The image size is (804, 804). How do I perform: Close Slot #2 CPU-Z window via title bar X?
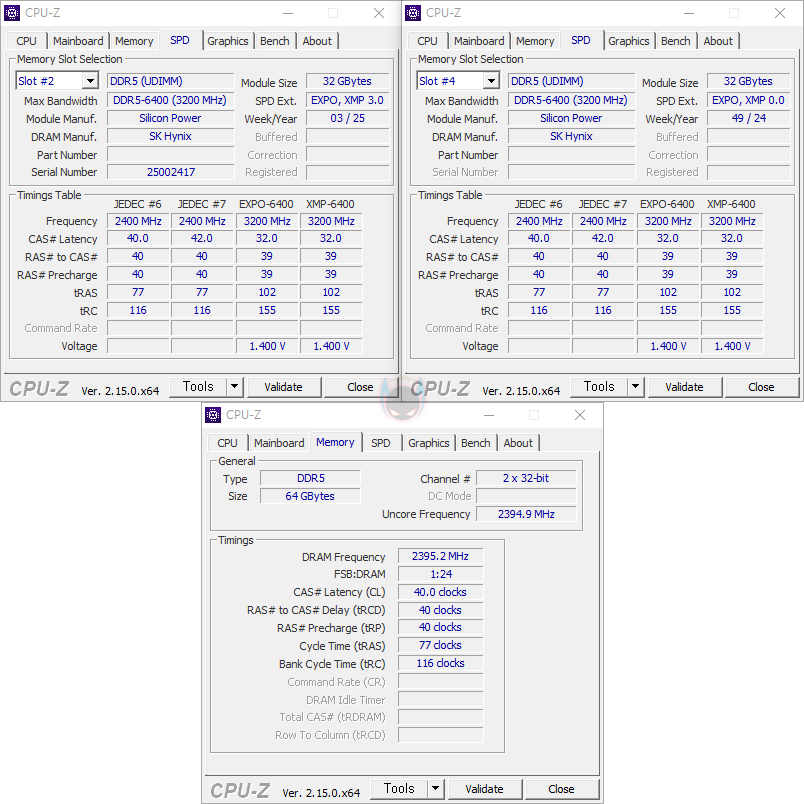click(379, 13)
